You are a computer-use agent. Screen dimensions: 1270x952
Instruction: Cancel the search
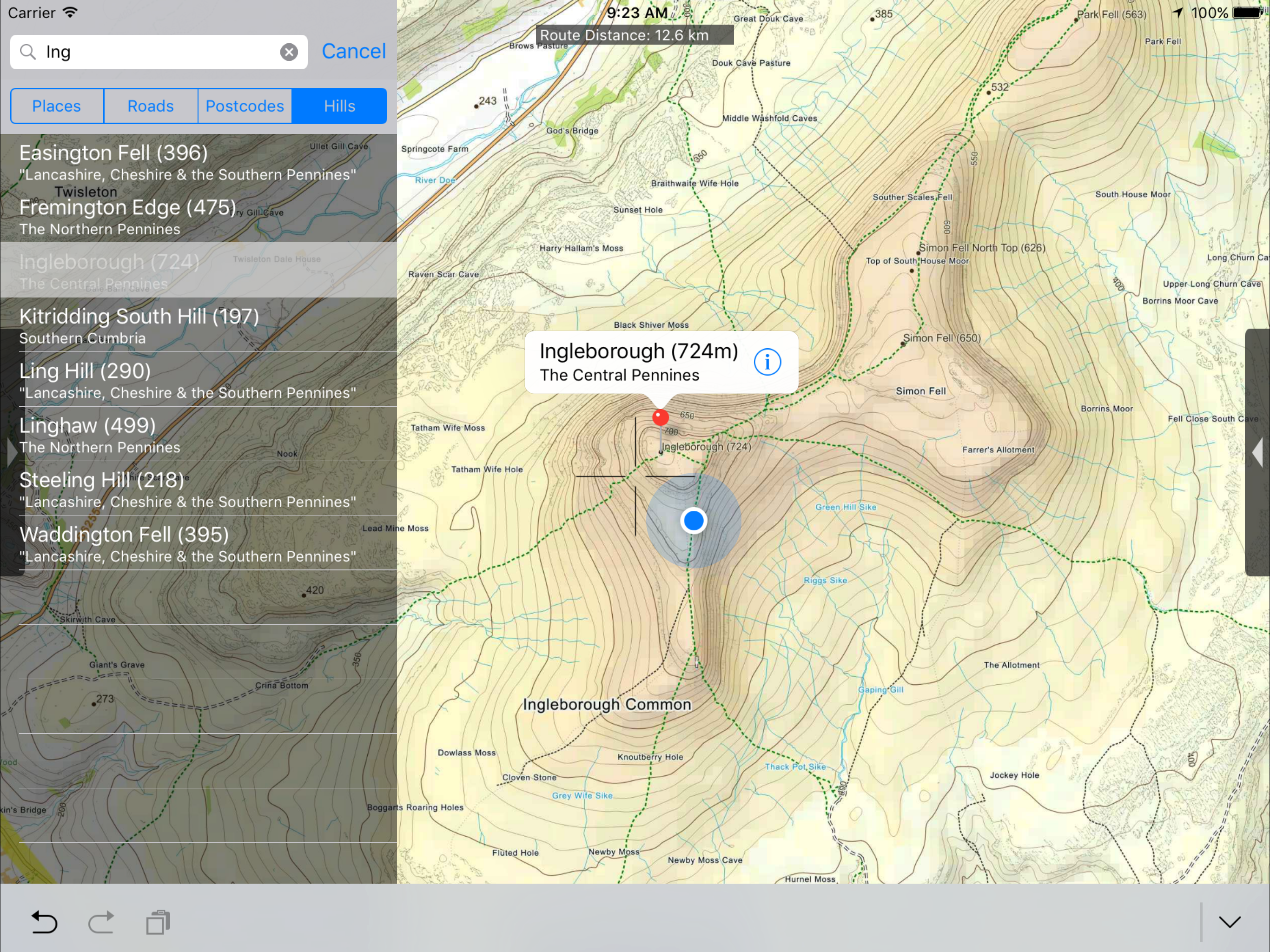click(x=354, y=52)
